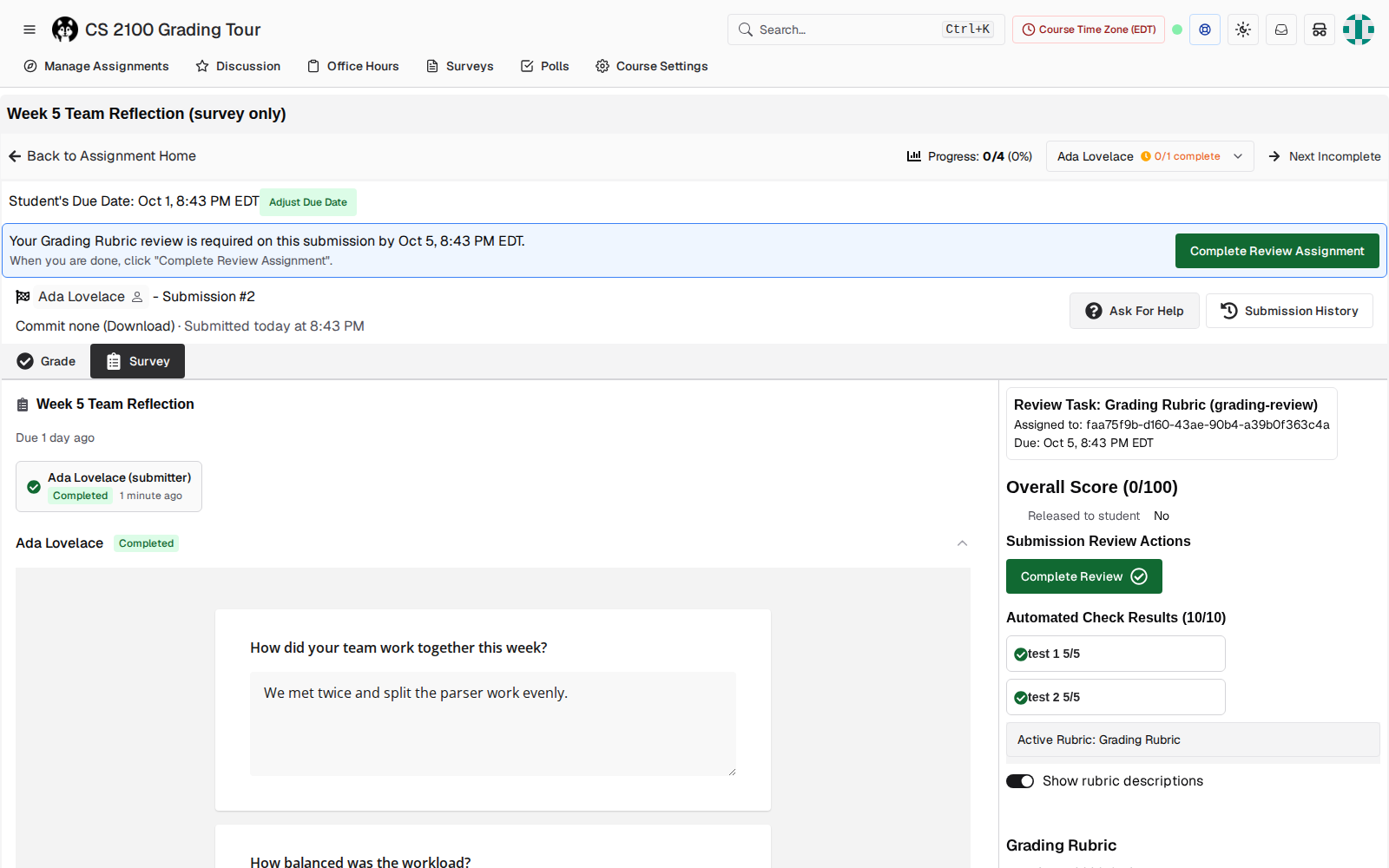Switch to the Grade tab
Screen dimensions: 1389x868
click(46, 361)
